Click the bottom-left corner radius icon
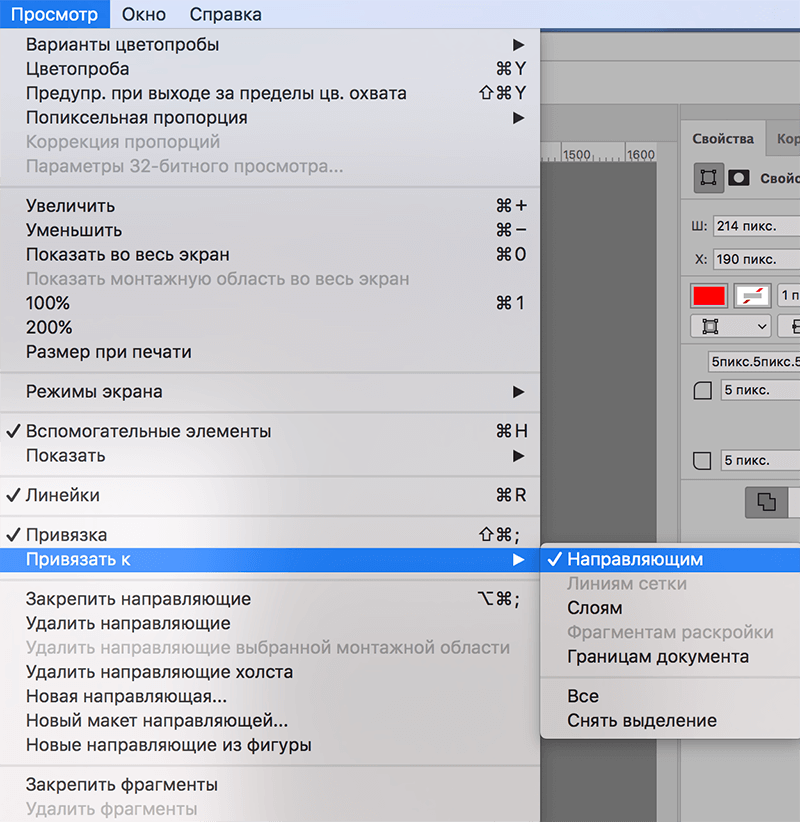 [702, 461]
